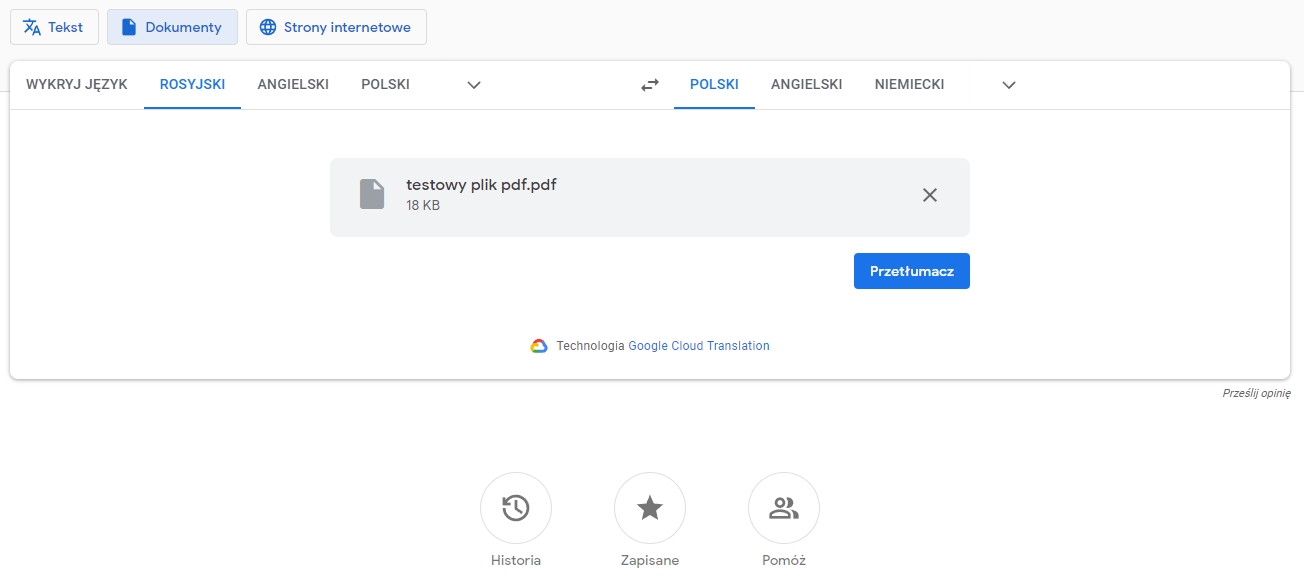Screen dimensions: 1304x588
Task: Click the Pomóż contribute icon
Action: (x=784, y=507)
